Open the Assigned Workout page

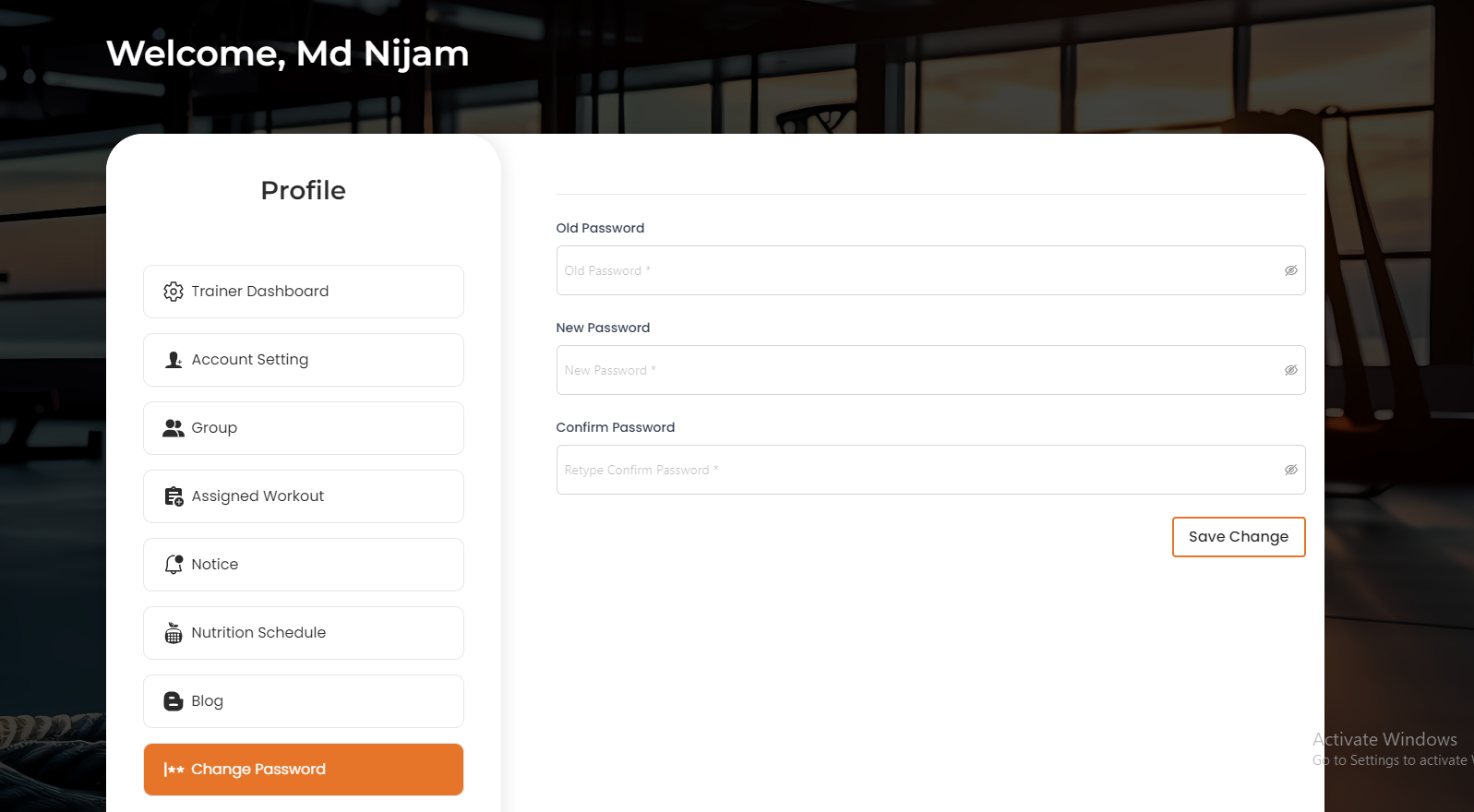(x=303, y=496)
